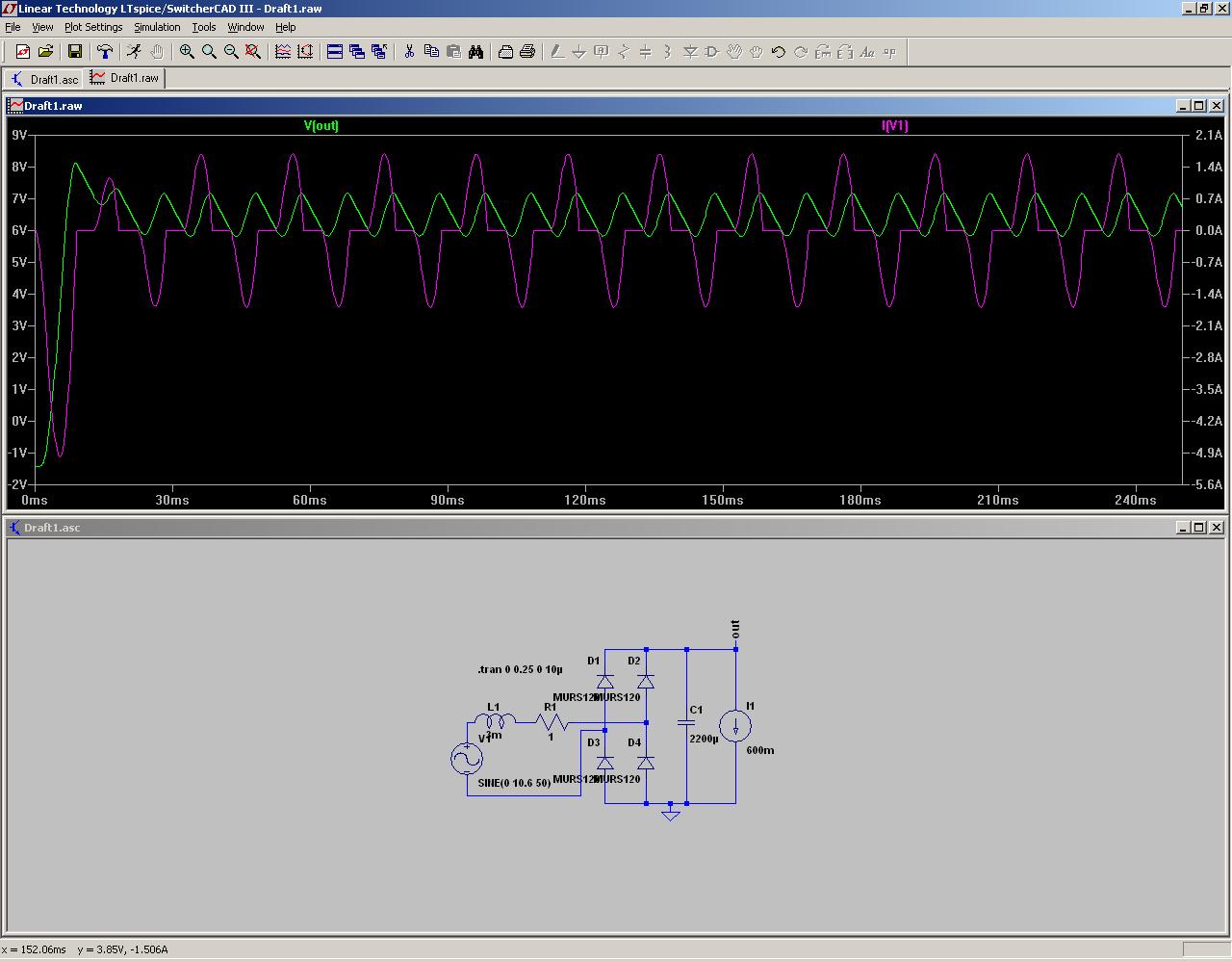Image resolution: width=1232 pixels, height=961 pixels.
Task: Click the New Schematic toolbar icon
Action: [23, 52]
